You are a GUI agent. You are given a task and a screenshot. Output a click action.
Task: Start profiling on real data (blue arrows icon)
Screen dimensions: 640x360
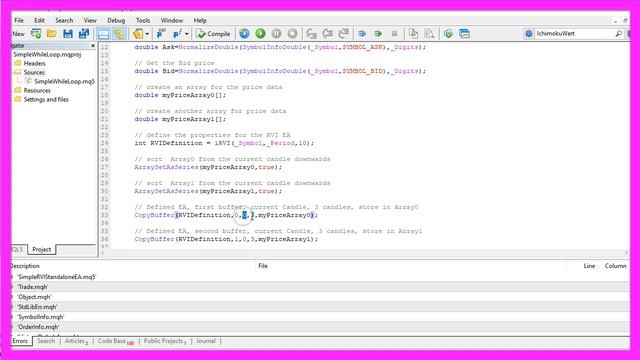point(362,34)
